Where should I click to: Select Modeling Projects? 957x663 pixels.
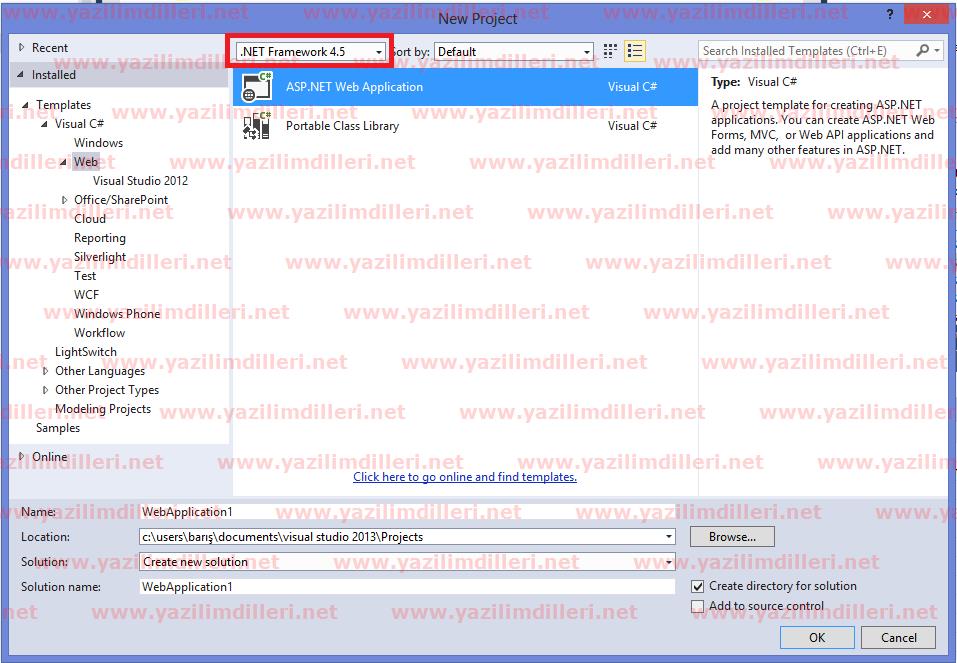(x=103, y=408)
